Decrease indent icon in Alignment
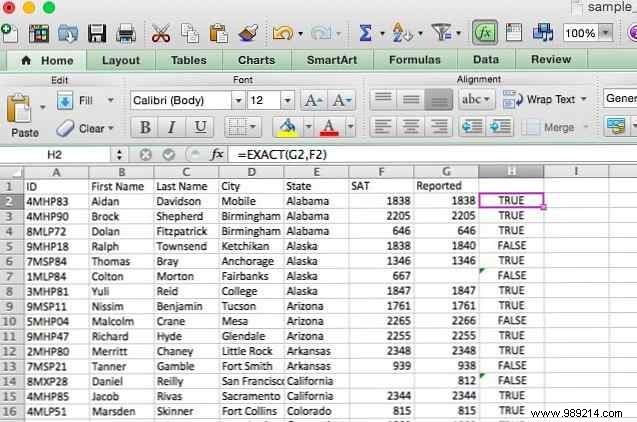The image size is (637, 422). tap(472, 127)
